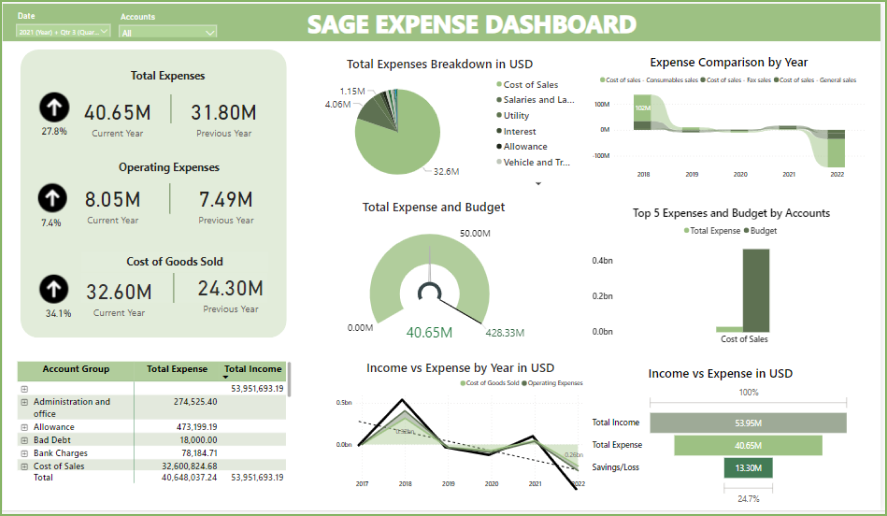The height and width of the screenshot is (516, 887).
Task: Click Total Expenses previous year 31.80M
Action: click(223, 113)
